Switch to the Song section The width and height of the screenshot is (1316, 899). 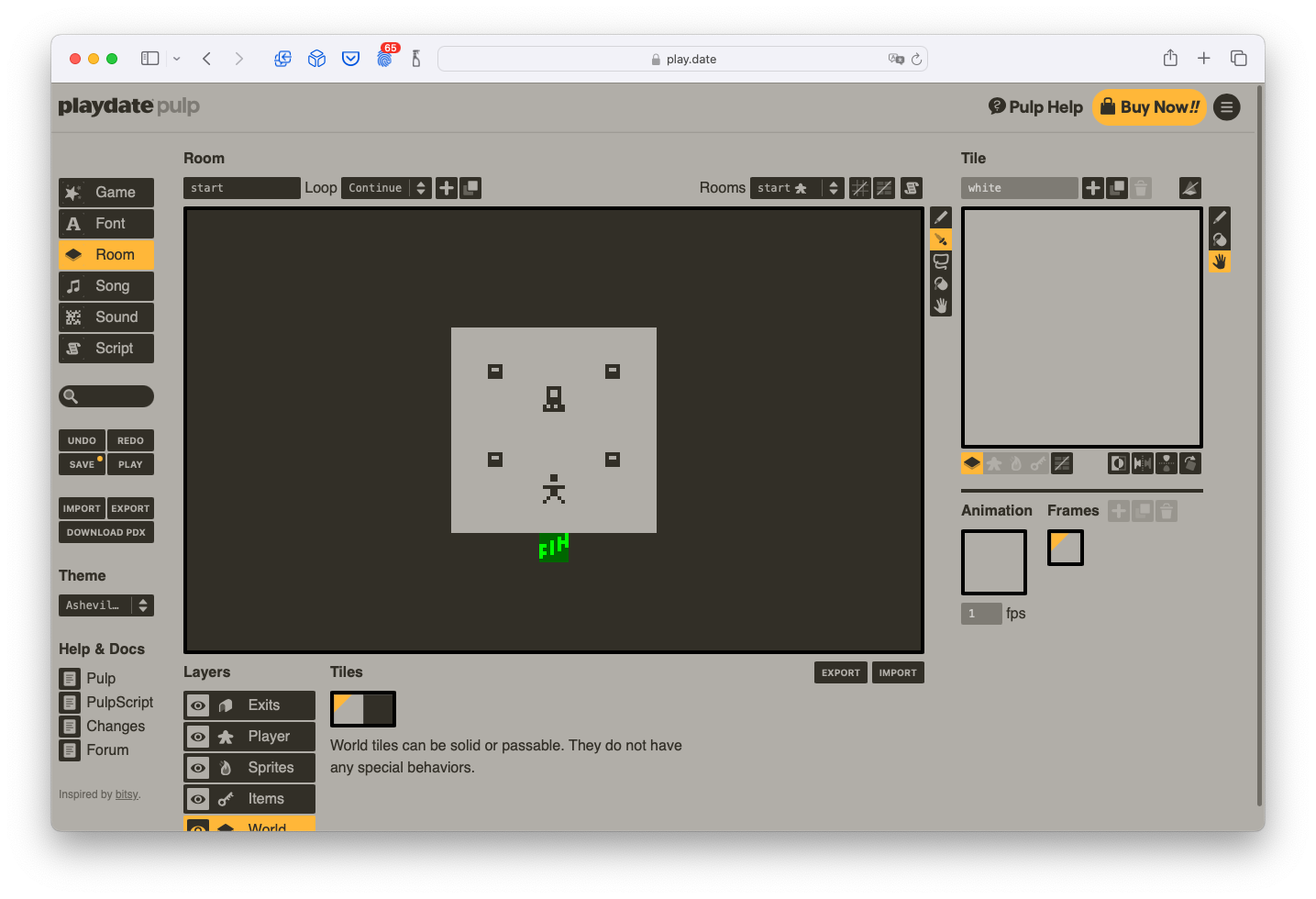click(106, 286)
